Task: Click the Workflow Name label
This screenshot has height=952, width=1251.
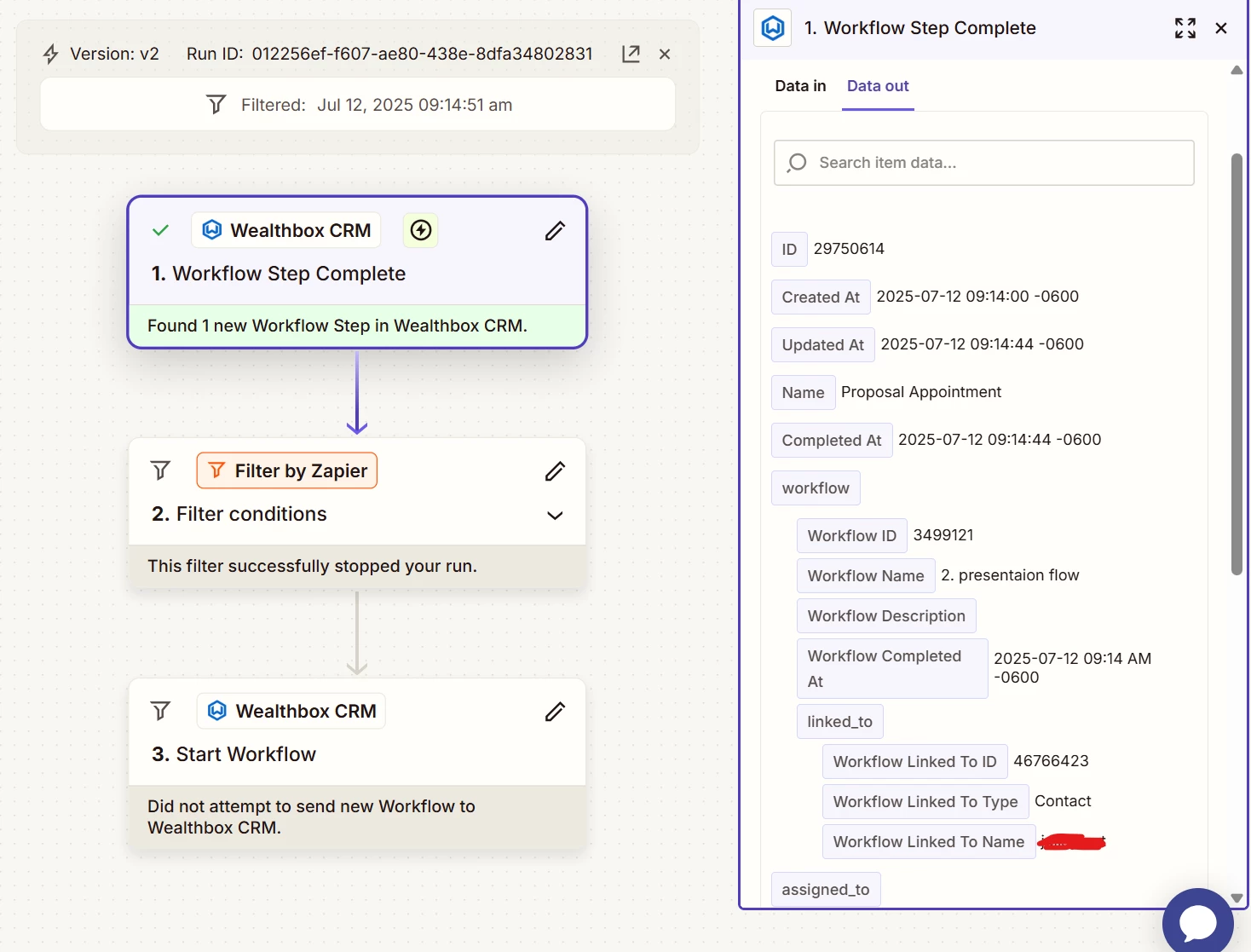Action: pyautogui.click(x=866, y=575)
